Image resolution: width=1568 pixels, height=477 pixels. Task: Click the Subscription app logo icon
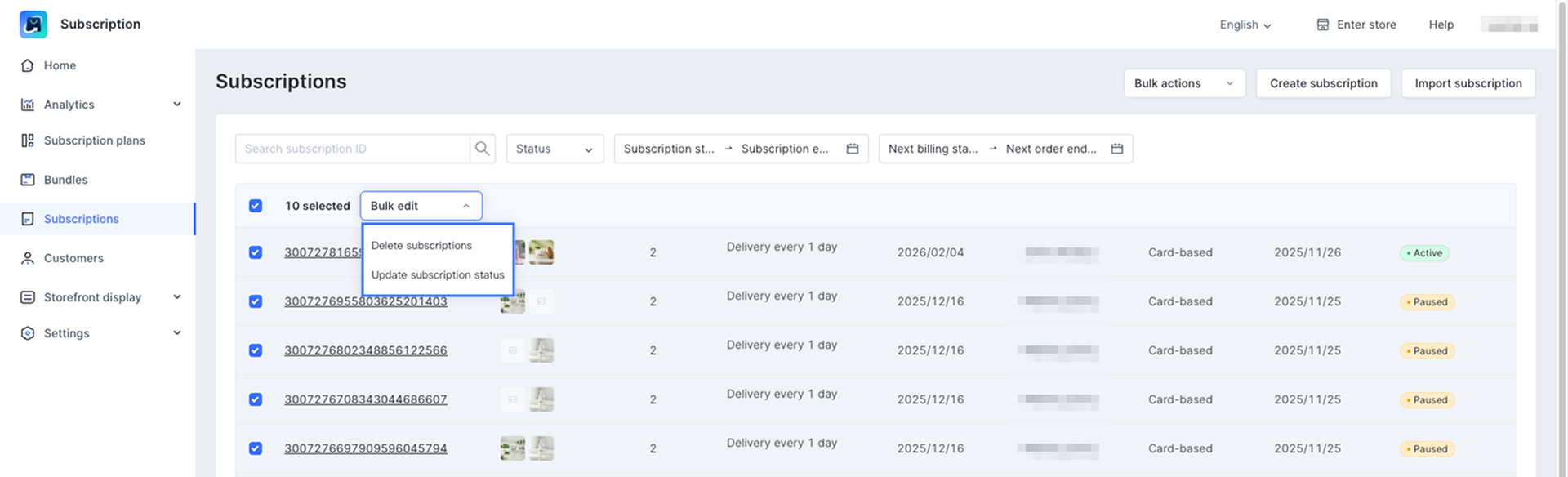click(x=33, y=25)
